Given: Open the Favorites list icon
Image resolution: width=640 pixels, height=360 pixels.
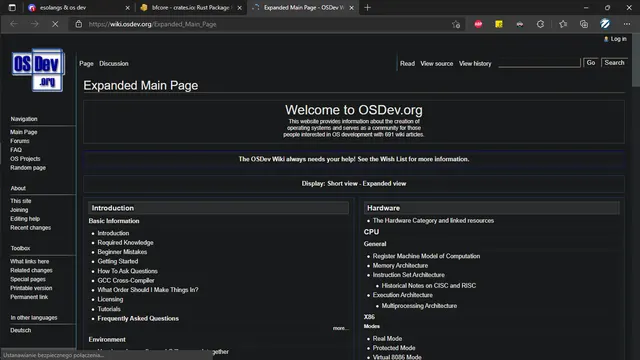Looking at the screenshot, I should click(x=563, y=24).
